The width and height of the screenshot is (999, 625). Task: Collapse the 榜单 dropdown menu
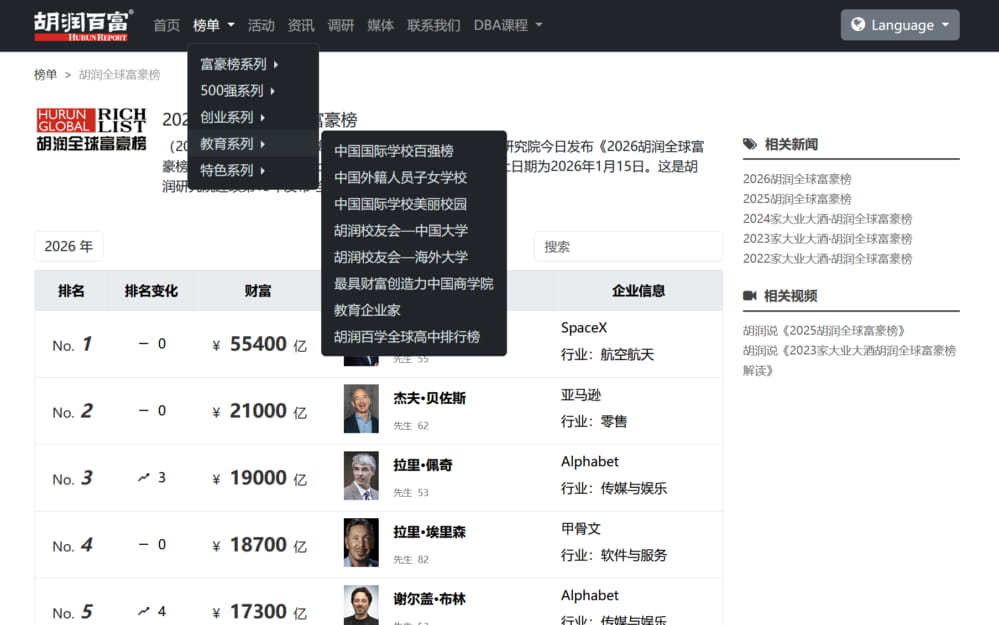(x=213, y=25)
